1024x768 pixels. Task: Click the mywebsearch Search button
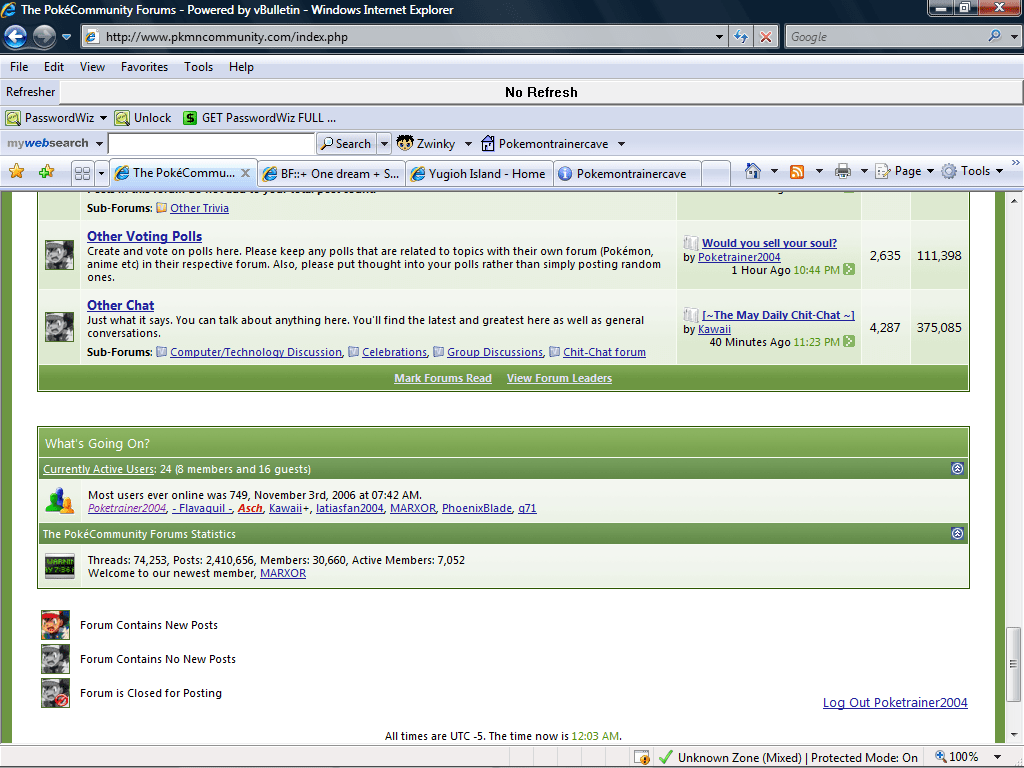(346, 144)
